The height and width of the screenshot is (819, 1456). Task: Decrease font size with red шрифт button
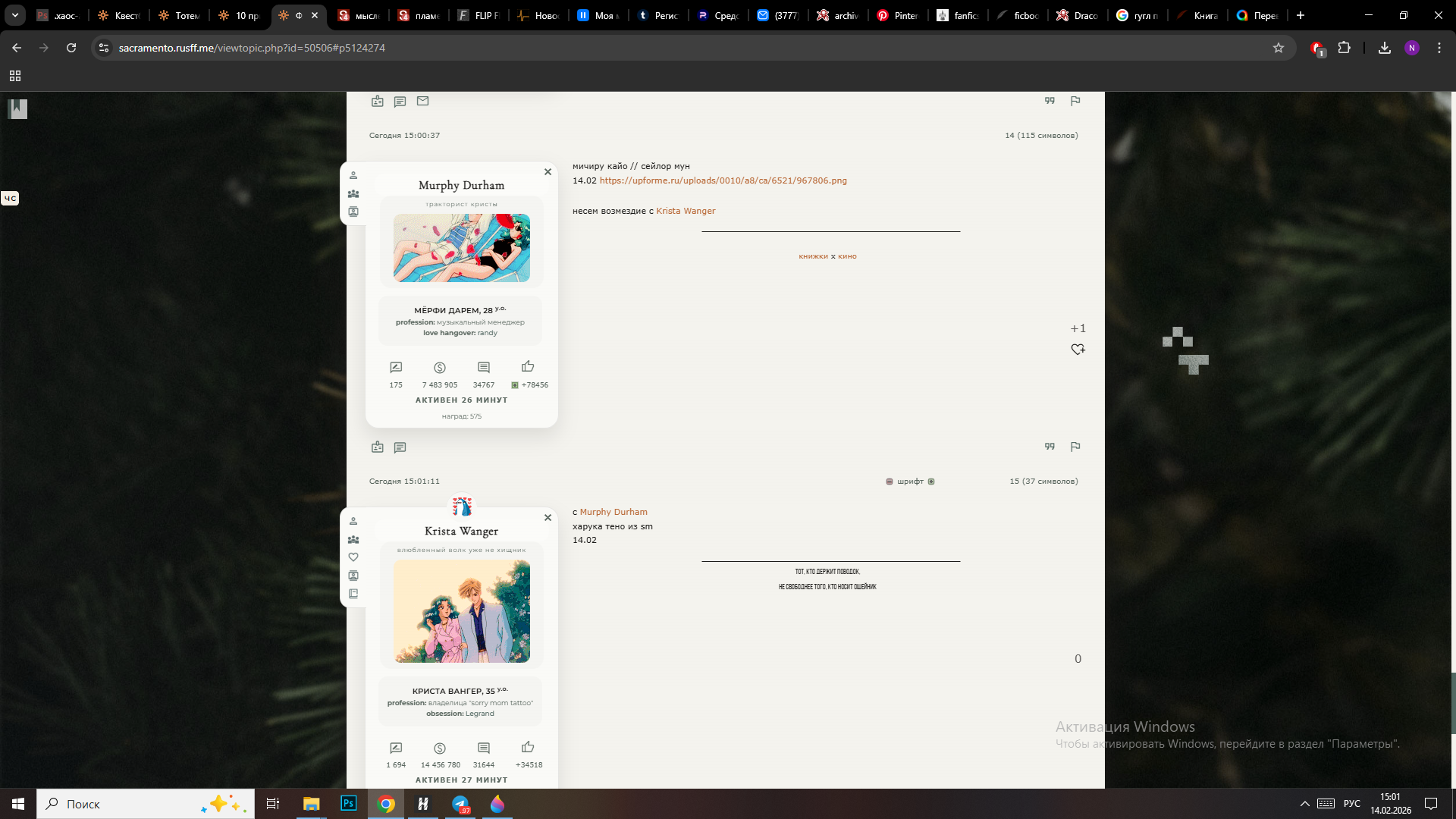(890, 482)
